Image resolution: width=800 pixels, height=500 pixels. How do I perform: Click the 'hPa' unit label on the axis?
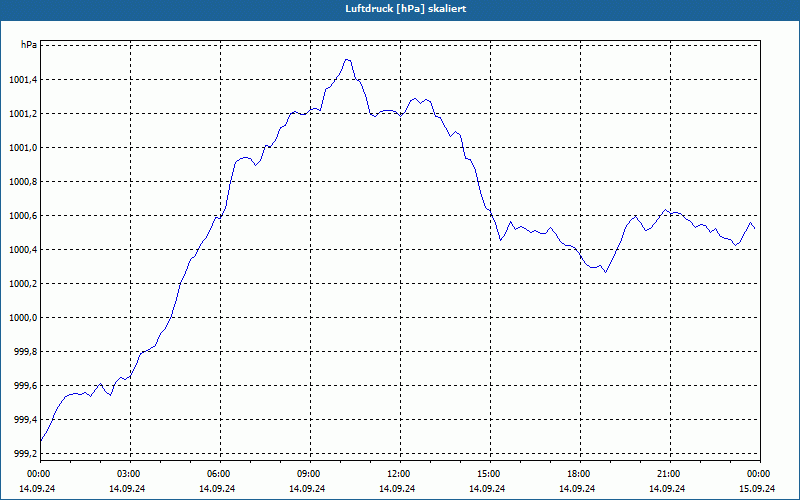pos(29,45)
